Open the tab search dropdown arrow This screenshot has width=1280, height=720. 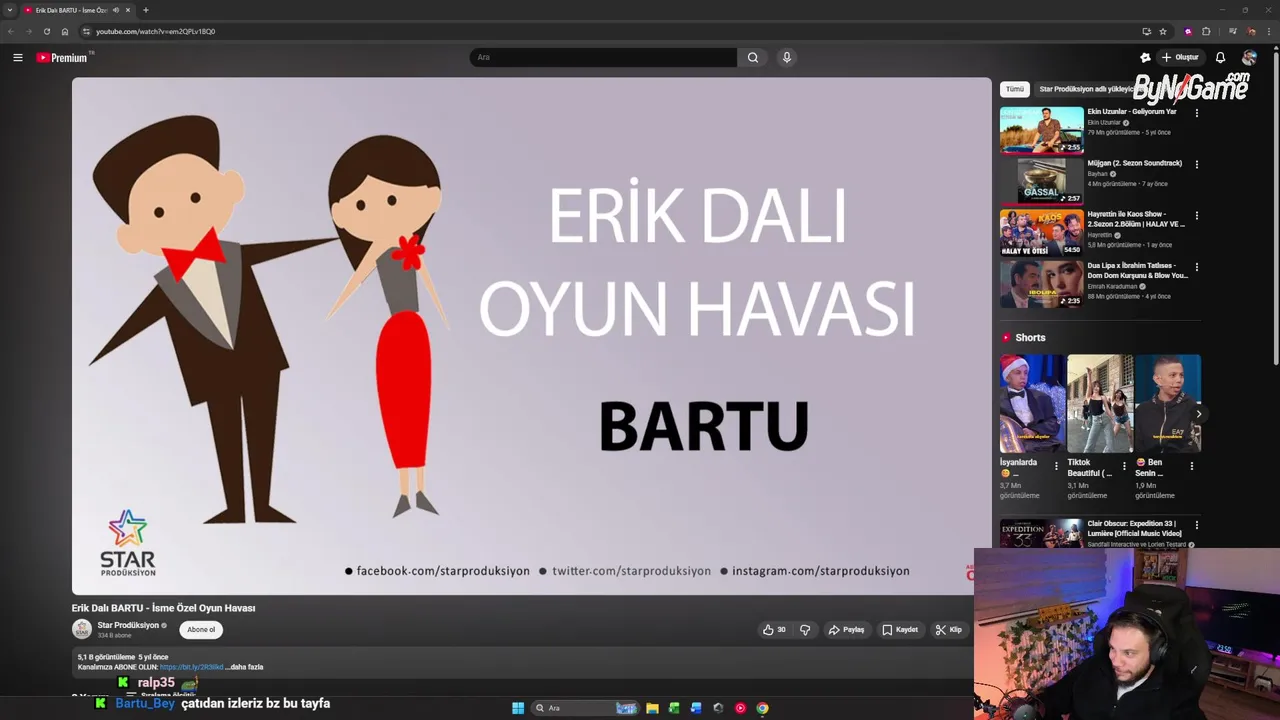point(10,10)
